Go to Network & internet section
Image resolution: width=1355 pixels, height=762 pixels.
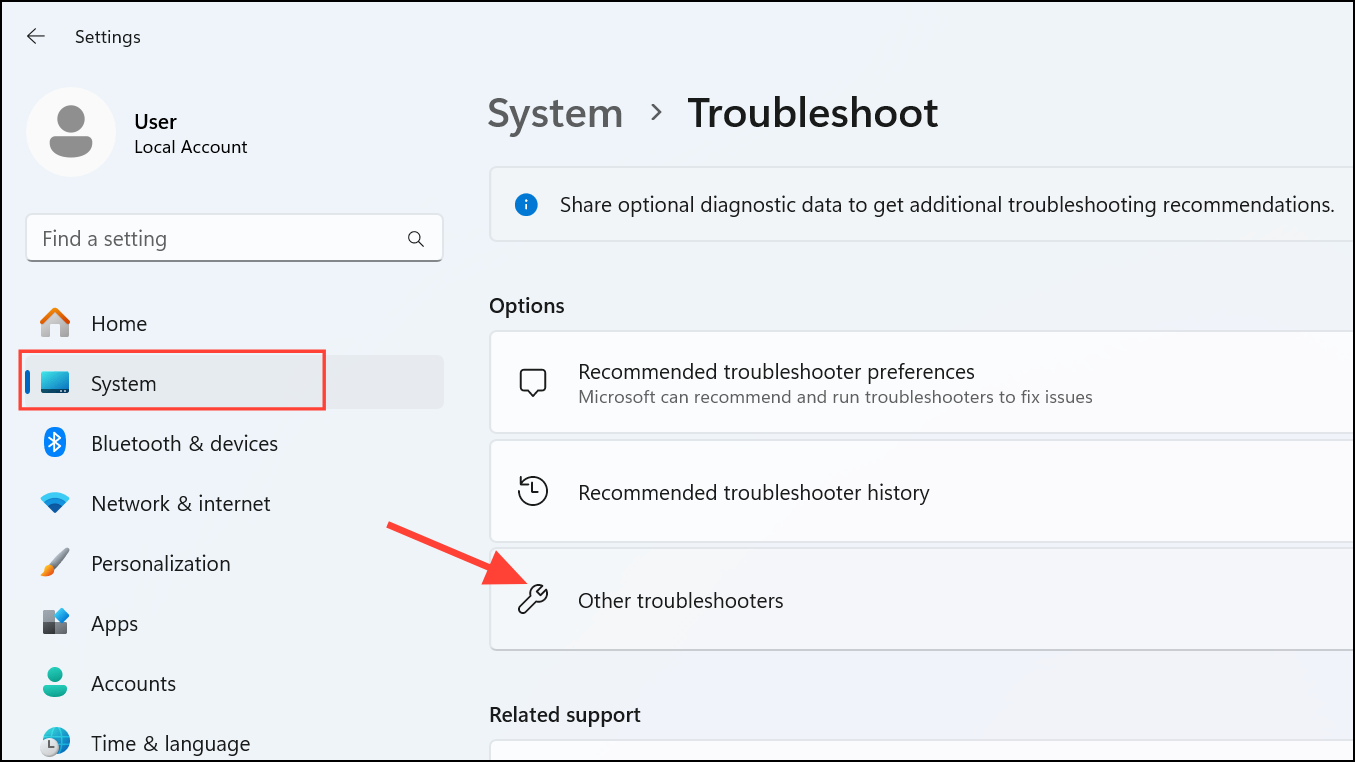(x=180, y=503)
